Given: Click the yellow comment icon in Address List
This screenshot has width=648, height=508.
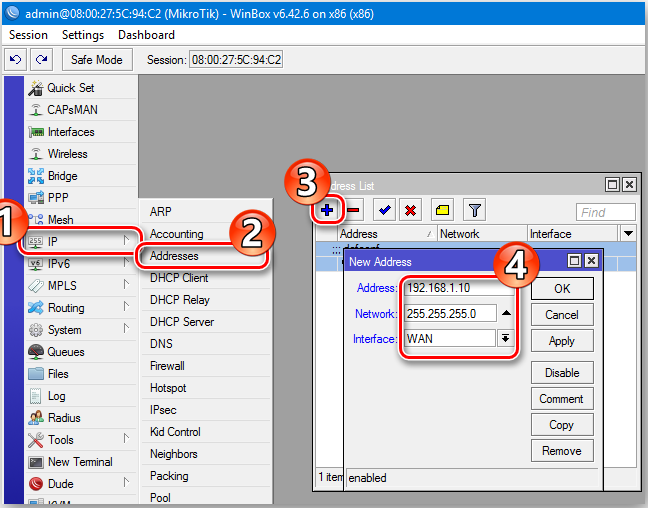Looking at the screenshot, I should [442, 210].
